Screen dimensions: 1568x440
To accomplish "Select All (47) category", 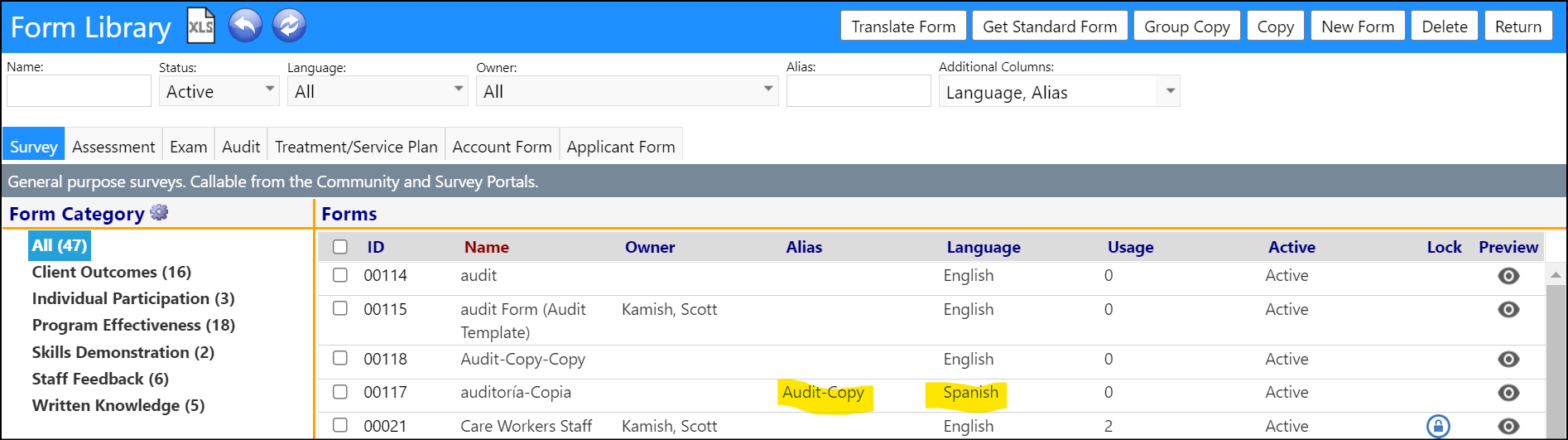I will tap(59, 245).
